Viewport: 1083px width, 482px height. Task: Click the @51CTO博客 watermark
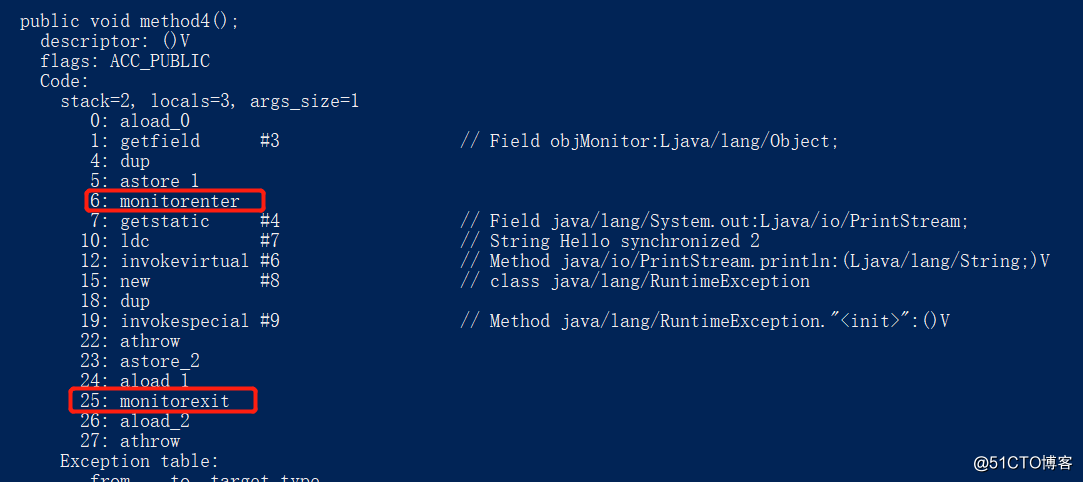click(x=1023, y=462)
